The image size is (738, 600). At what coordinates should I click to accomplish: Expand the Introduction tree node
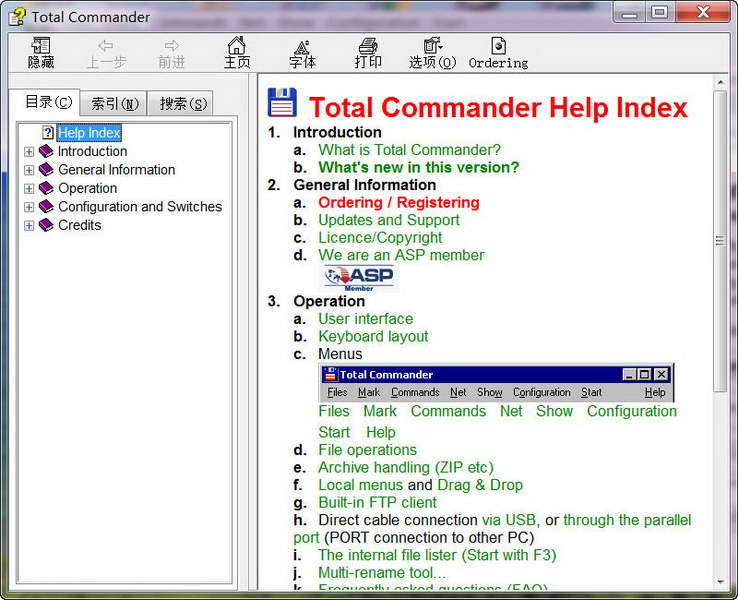coord(29,152)
